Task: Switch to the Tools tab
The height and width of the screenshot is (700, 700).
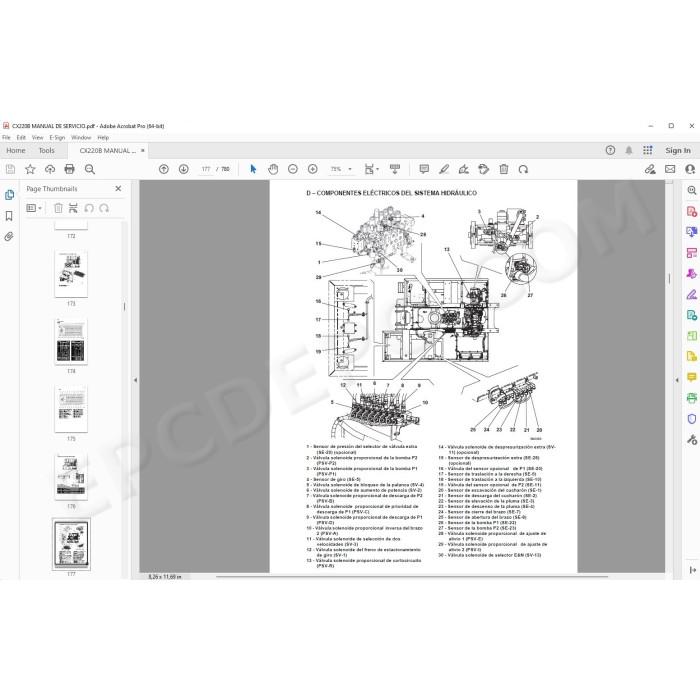Action: tap(46, 150)
